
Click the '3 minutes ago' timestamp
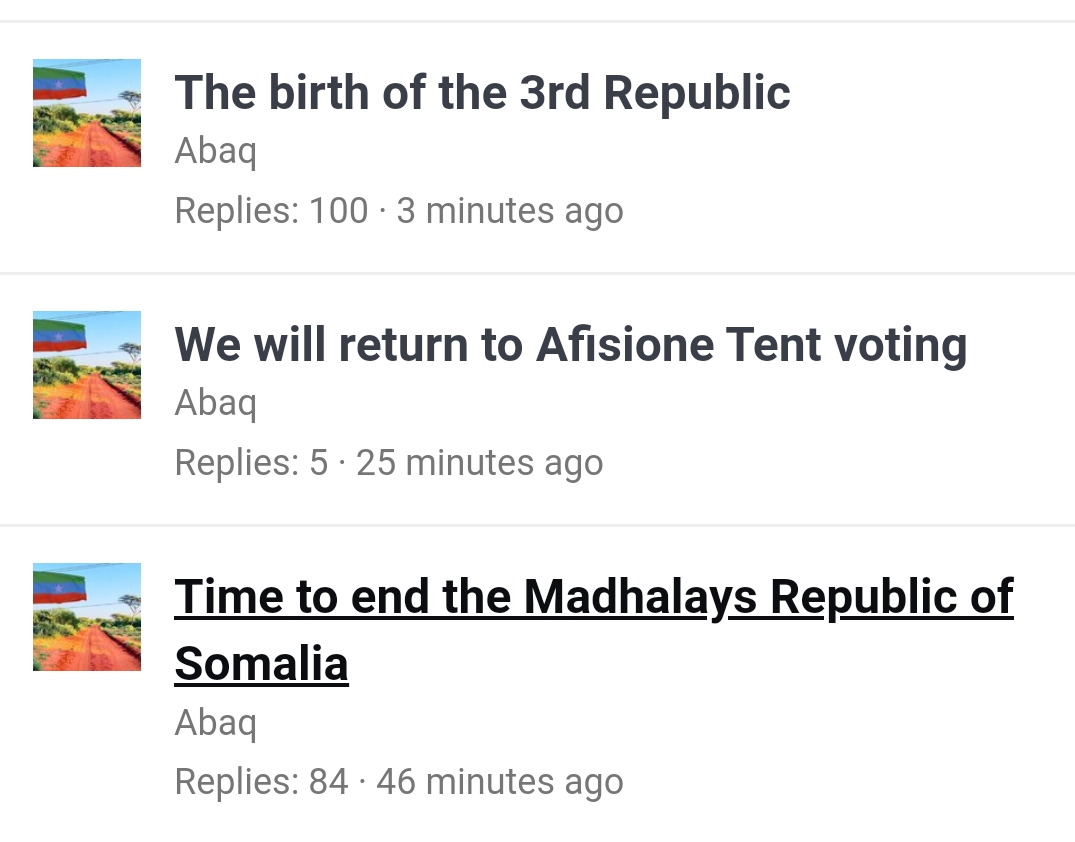point(510,211)
